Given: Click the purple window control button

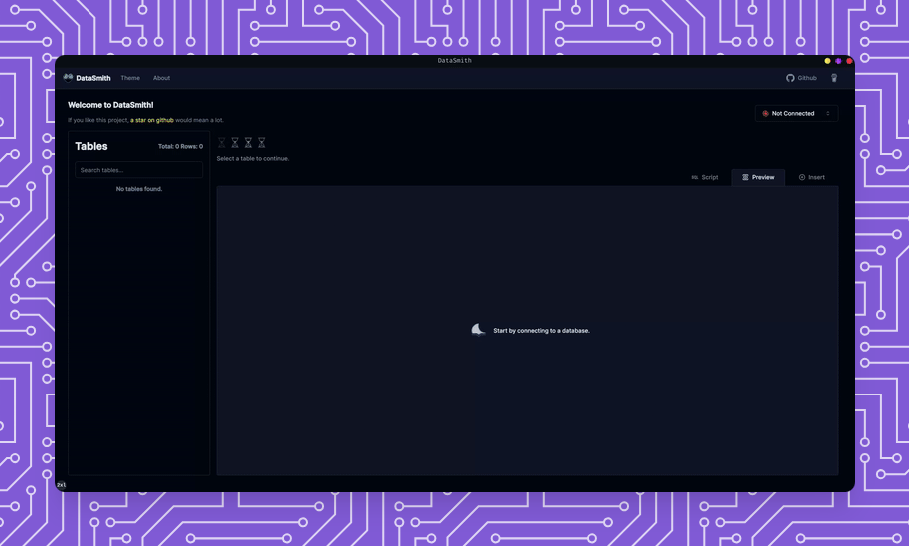Looking at the screenshot, I should (838, 61).
